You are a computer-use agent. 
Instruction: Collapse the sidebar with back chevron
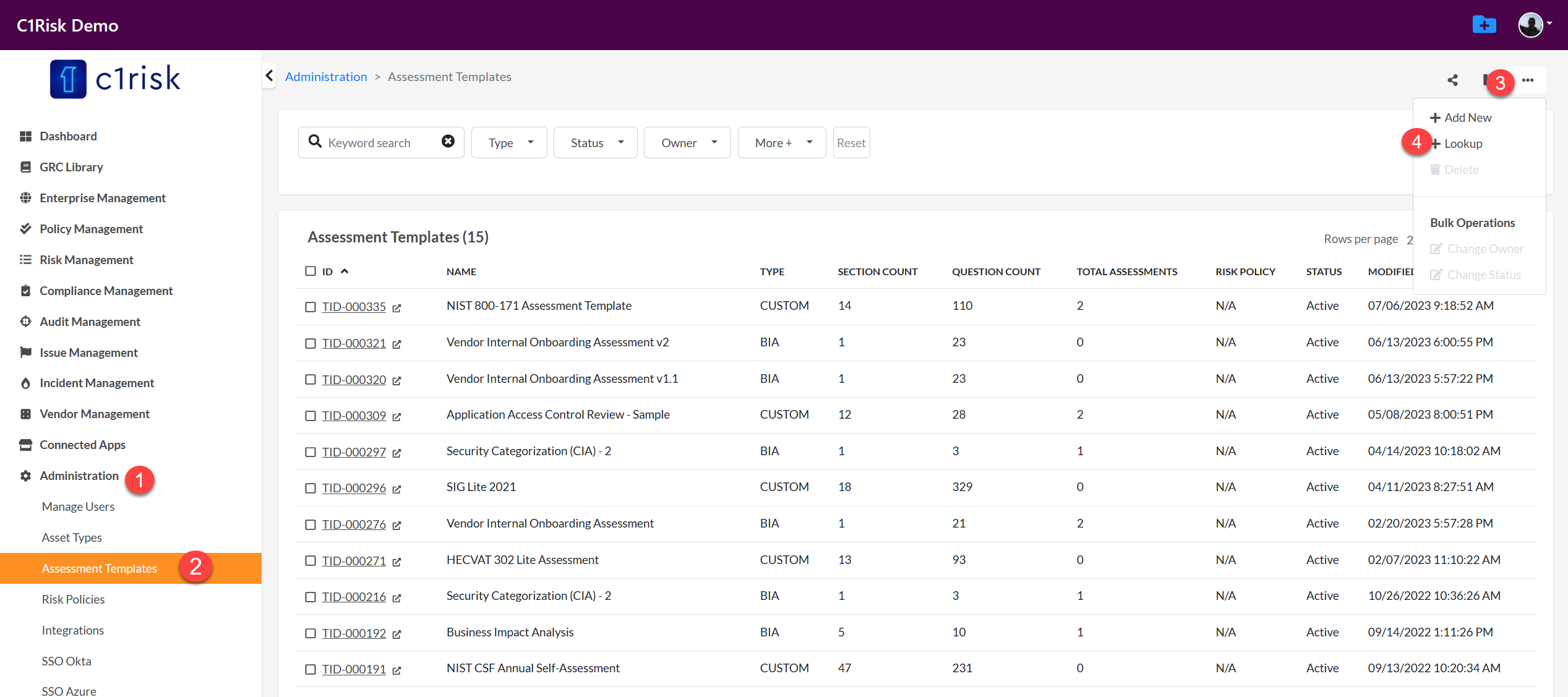point(269,75)
